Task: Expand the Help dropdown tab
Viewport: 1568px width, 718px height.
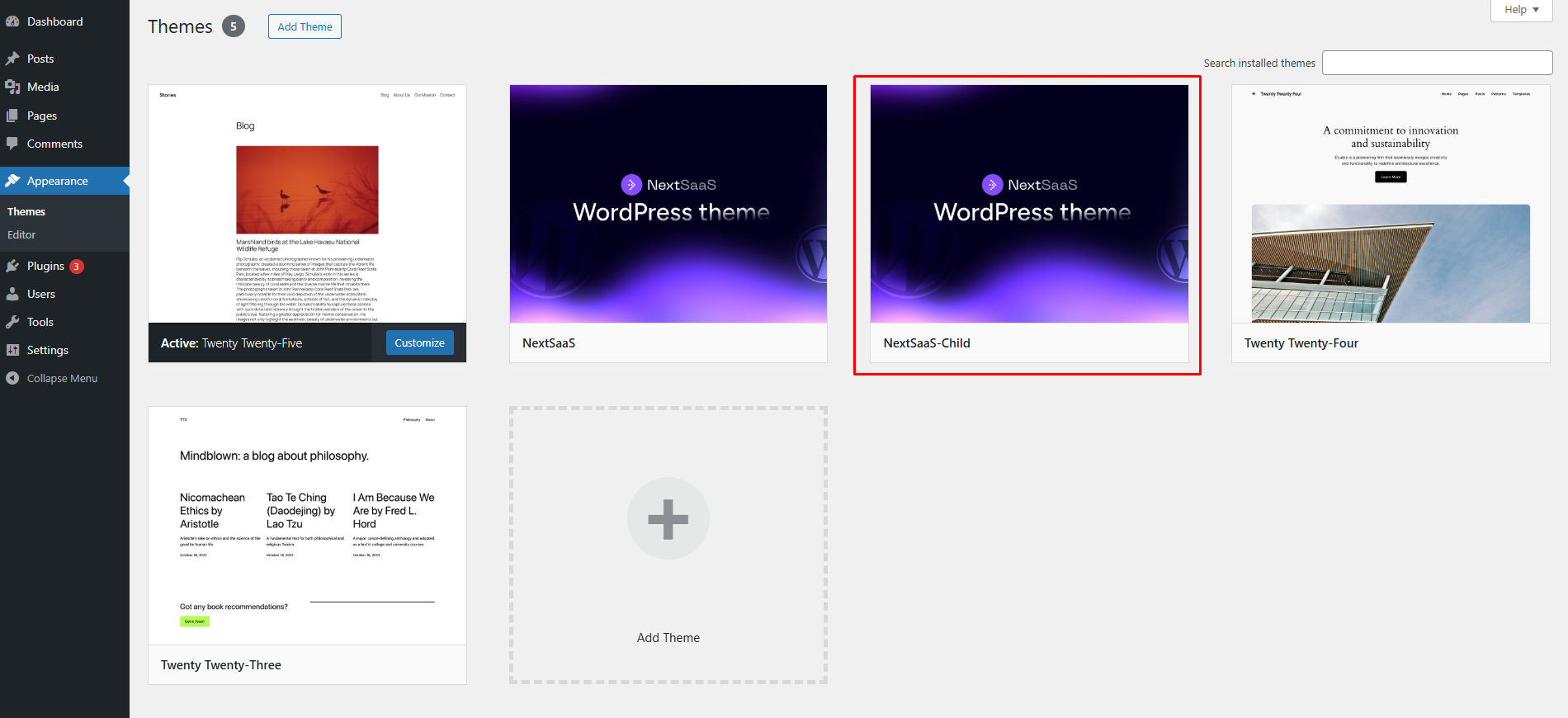Action: point(1521,10)
